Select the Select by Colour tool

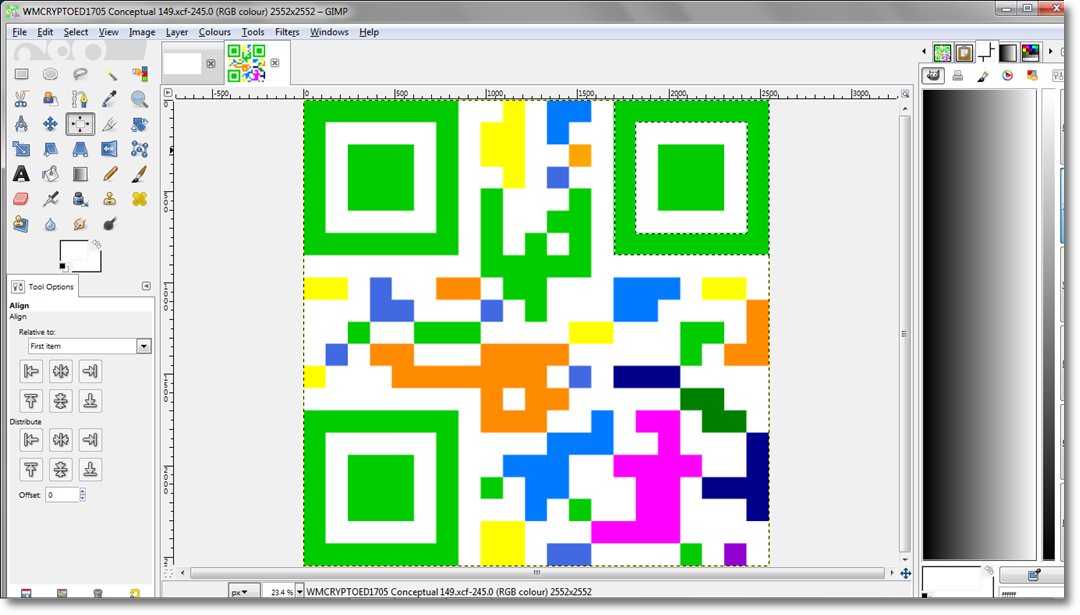pos(139,74)
